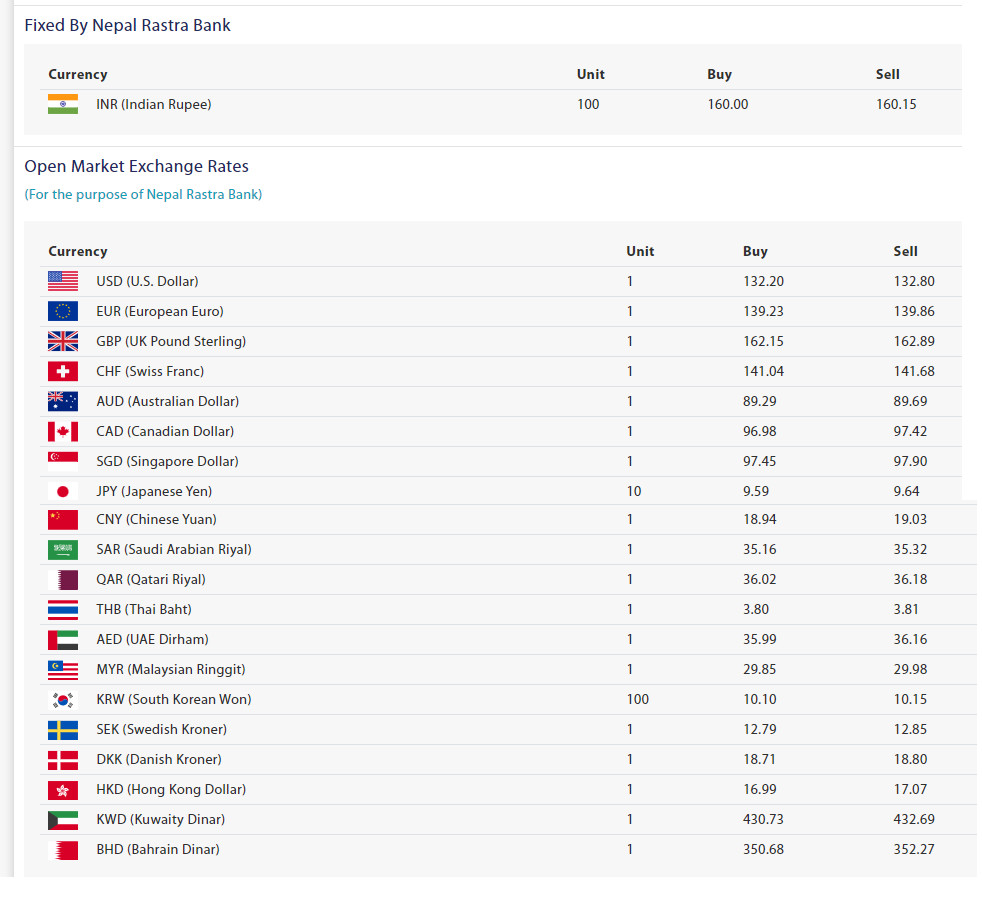
Task: Select the USD sell rate 132.80
Action: point(914,281)
